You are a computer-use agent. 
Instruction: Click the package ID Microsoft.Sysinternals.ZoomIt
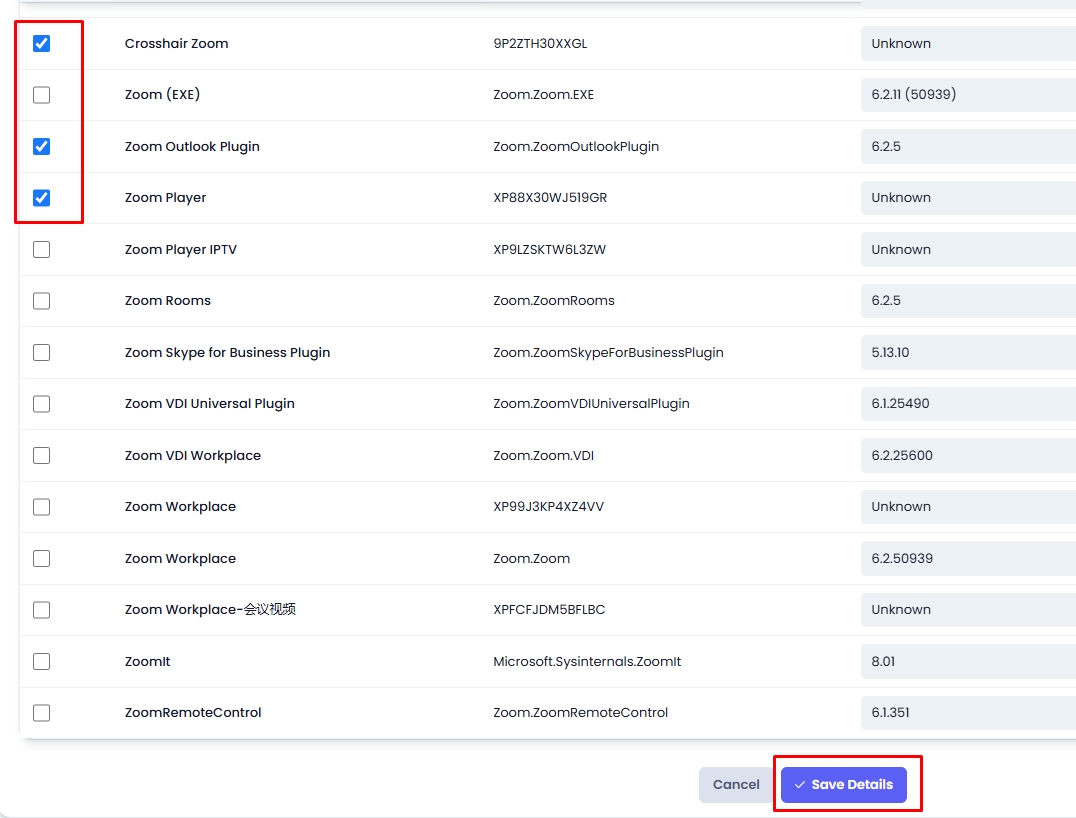click(587, 661)
